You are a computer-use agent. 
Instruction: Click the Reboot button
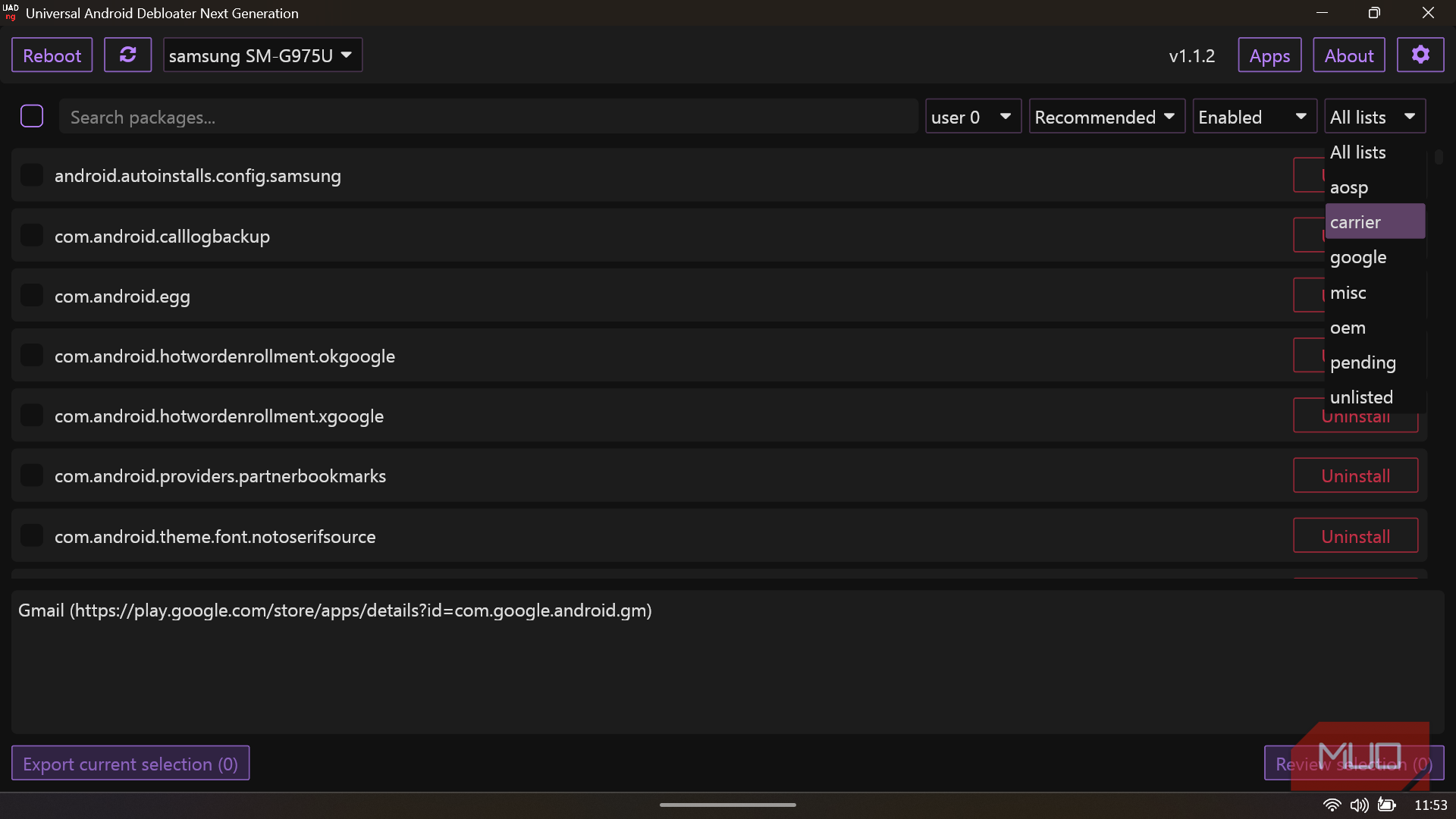pos(52,55)
